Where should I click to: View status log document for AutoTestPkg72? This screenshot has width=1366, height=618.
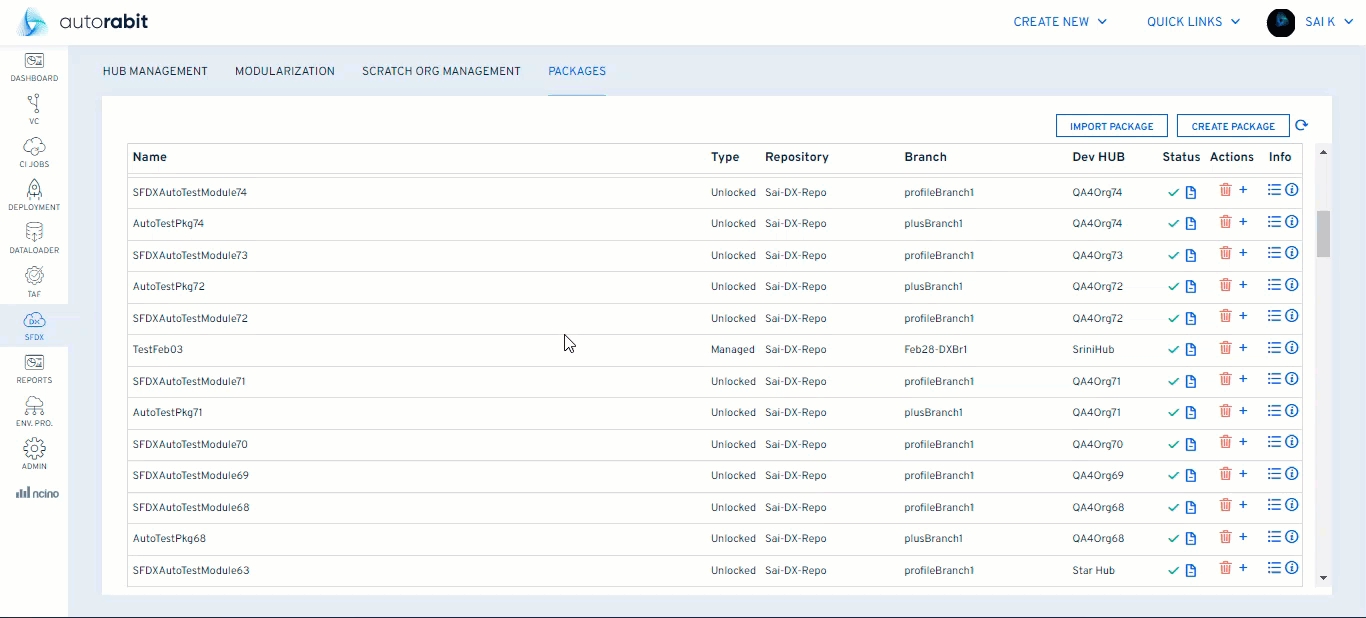pyautogui.click(x=1190, y=287)
